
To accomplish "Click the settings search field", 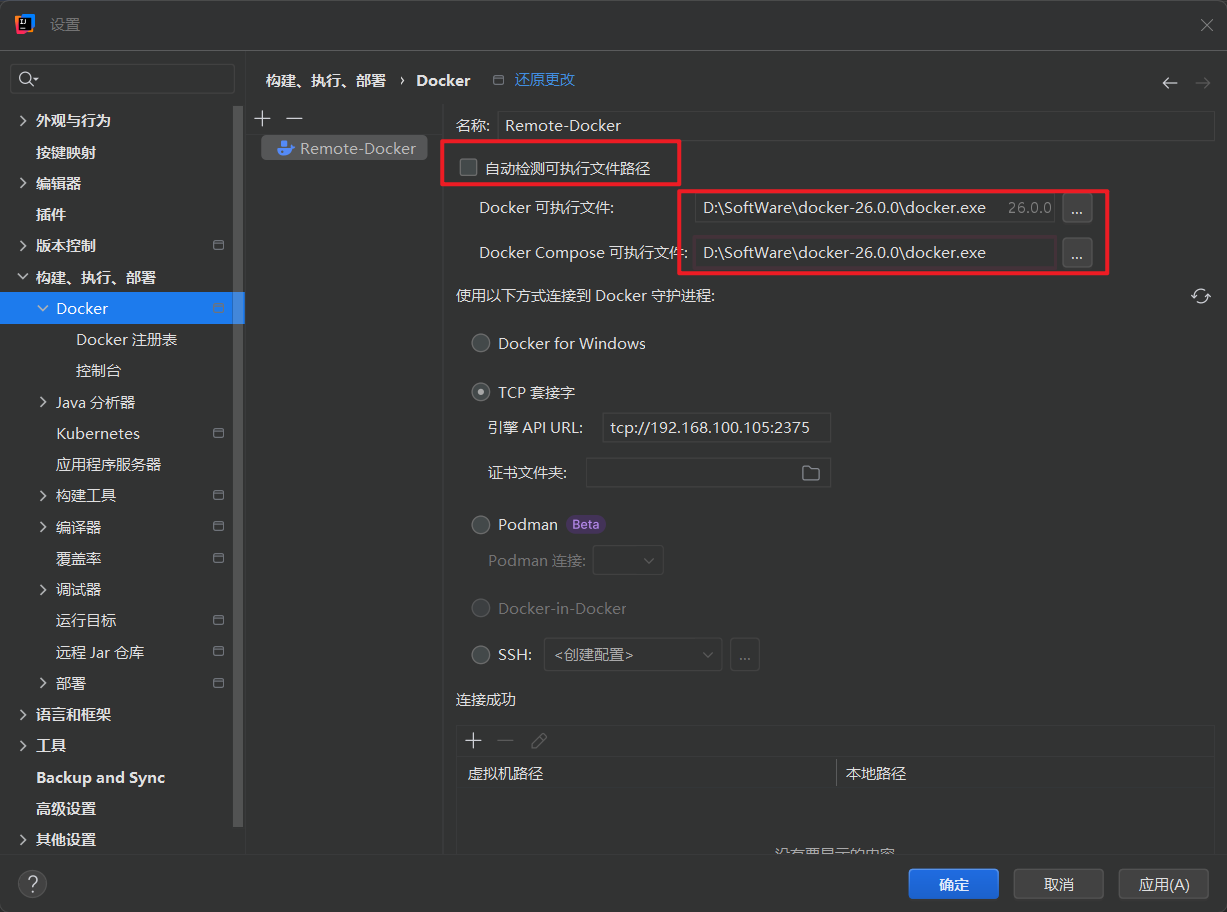I will point(122,79).
